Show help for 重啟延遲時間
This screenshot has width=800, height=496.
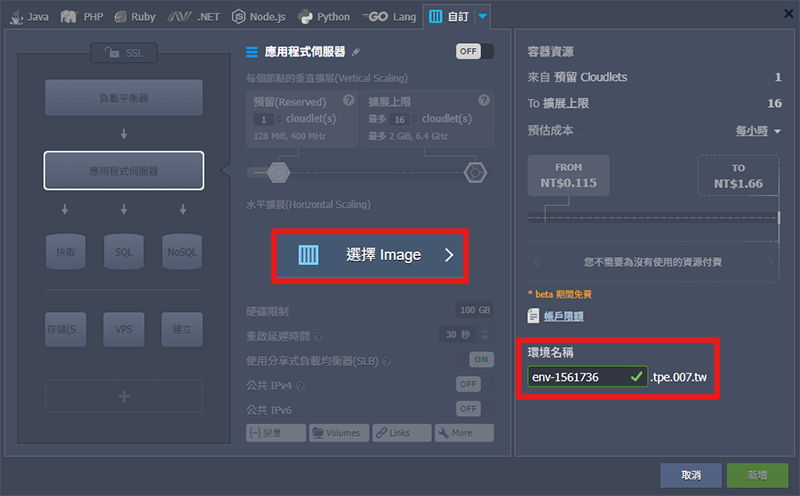tap(318, 337)
